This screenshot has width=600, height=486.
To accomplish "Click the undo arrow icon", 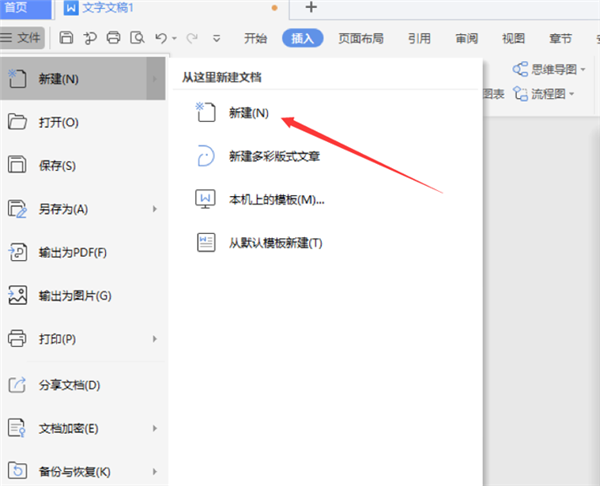I will click(160, 39).
